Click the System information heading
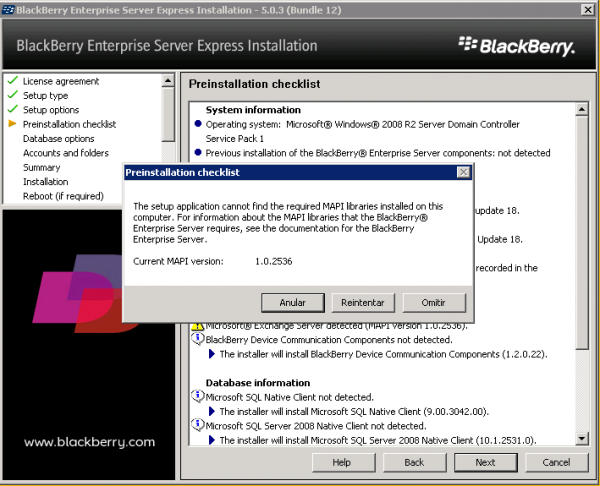 253,110
